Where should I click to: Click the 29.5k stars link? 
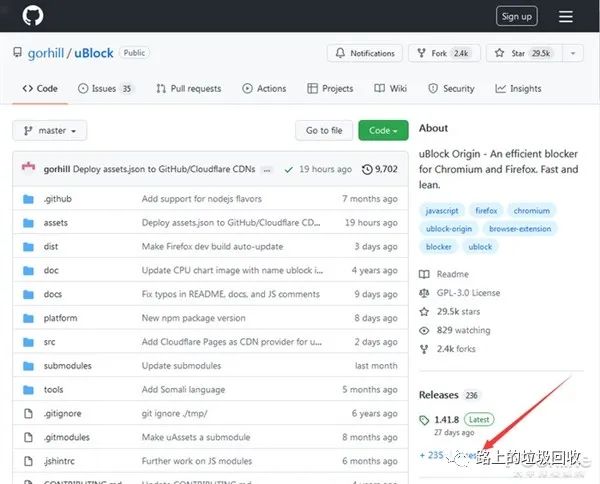point(450,312)
